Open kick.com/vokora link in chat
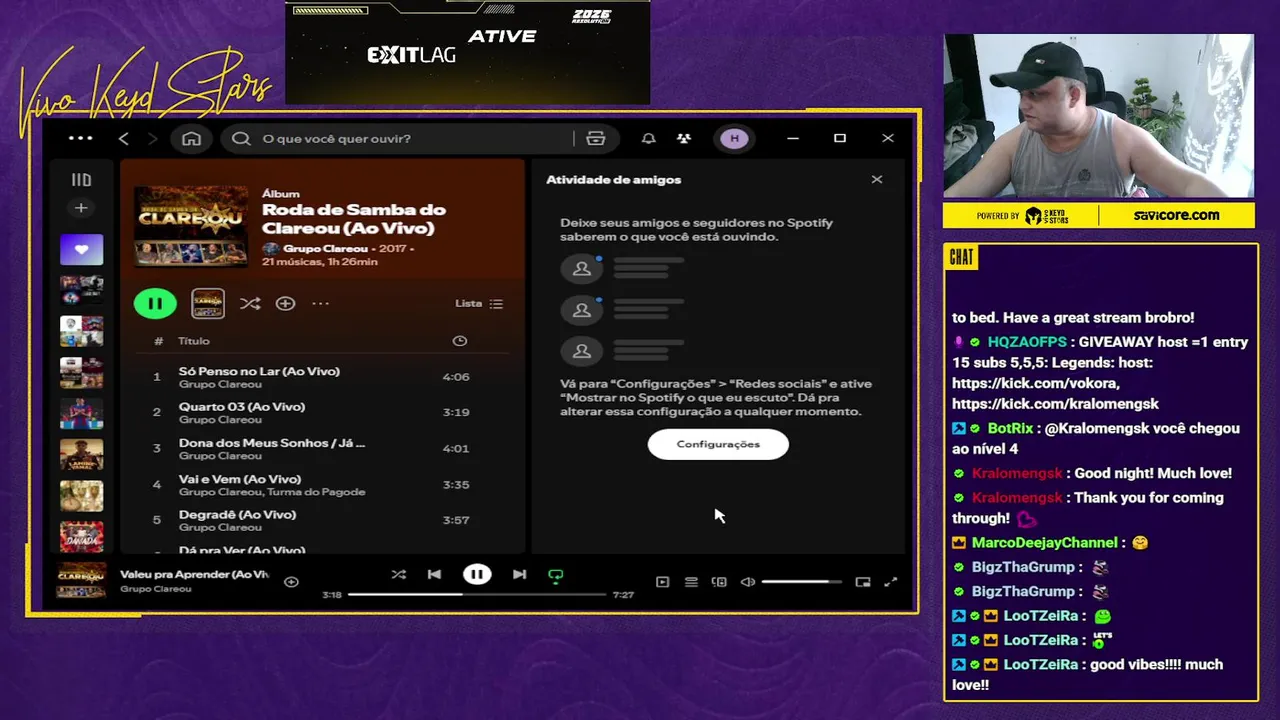Screen dimensions: 1280x720 point(1035,384)
